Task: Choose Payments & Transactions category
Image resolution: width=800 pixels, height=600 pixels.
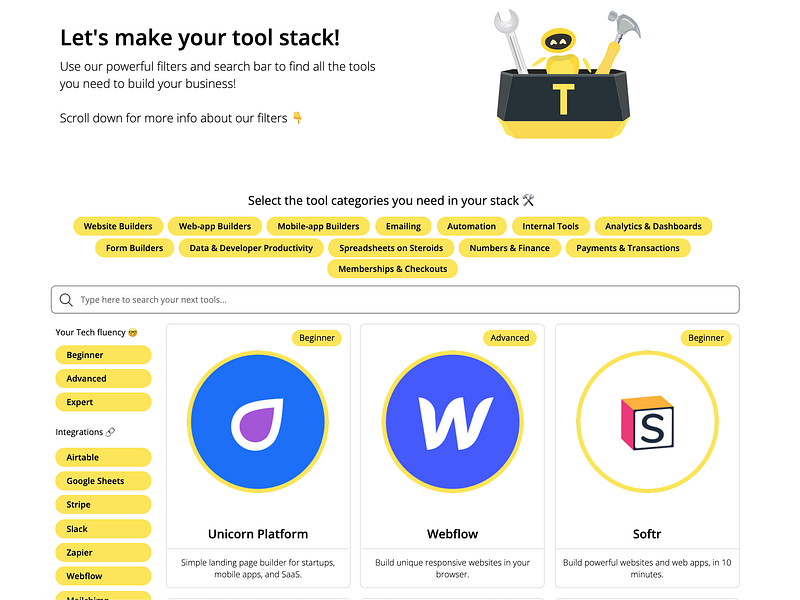Action: (x=628, y=248)
